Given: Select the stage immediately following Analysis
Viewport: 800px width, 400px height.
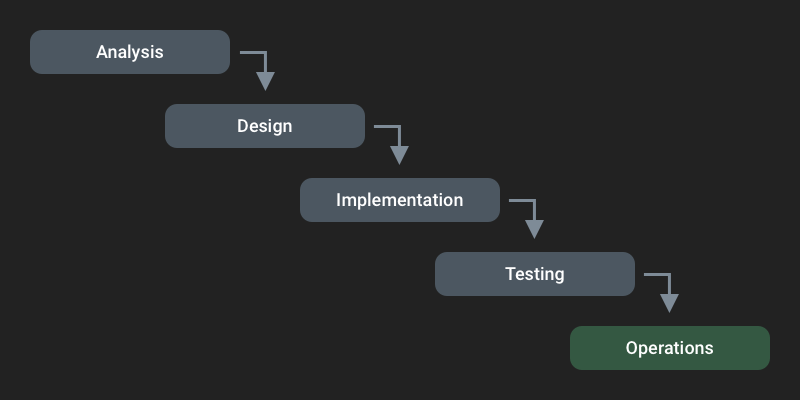Looking at the screenshot, I should click(265, 126).
